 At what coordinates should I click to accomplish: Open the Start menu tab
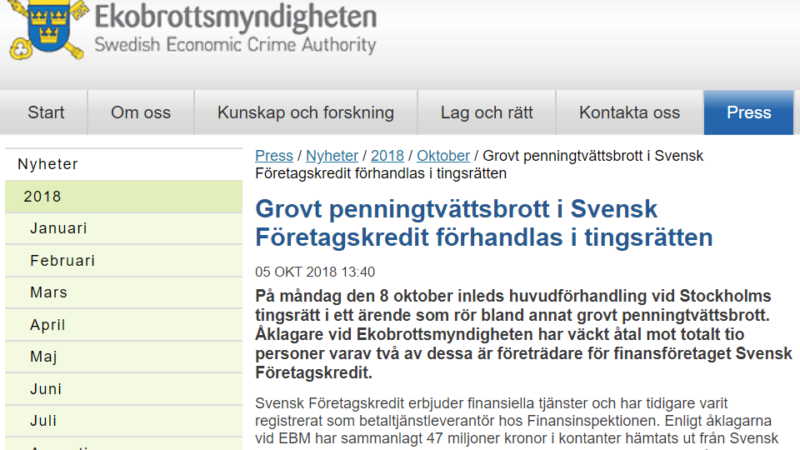[x=46, y=112]
